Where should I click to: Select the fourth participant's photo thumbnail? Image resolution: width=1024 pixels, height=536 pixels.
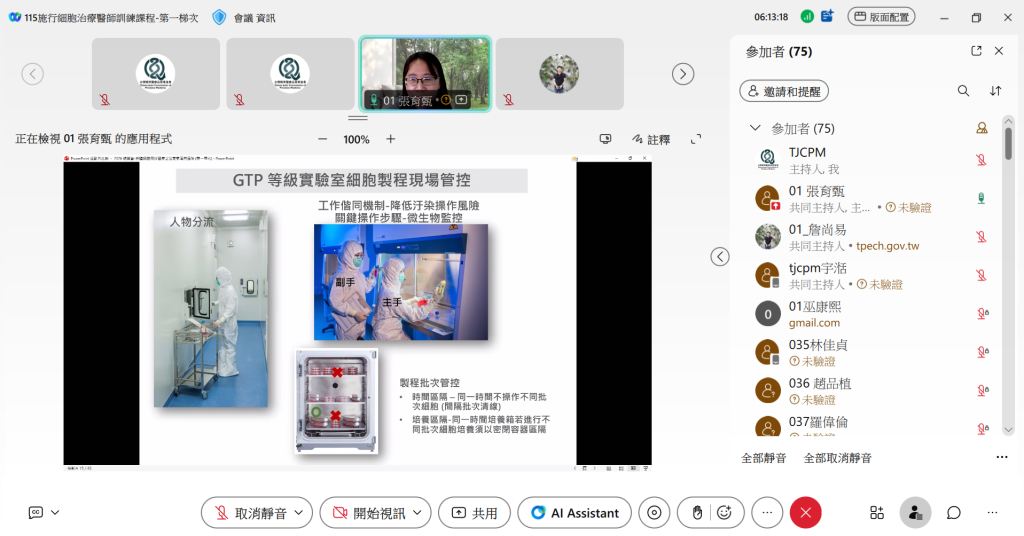click(559, 73)
